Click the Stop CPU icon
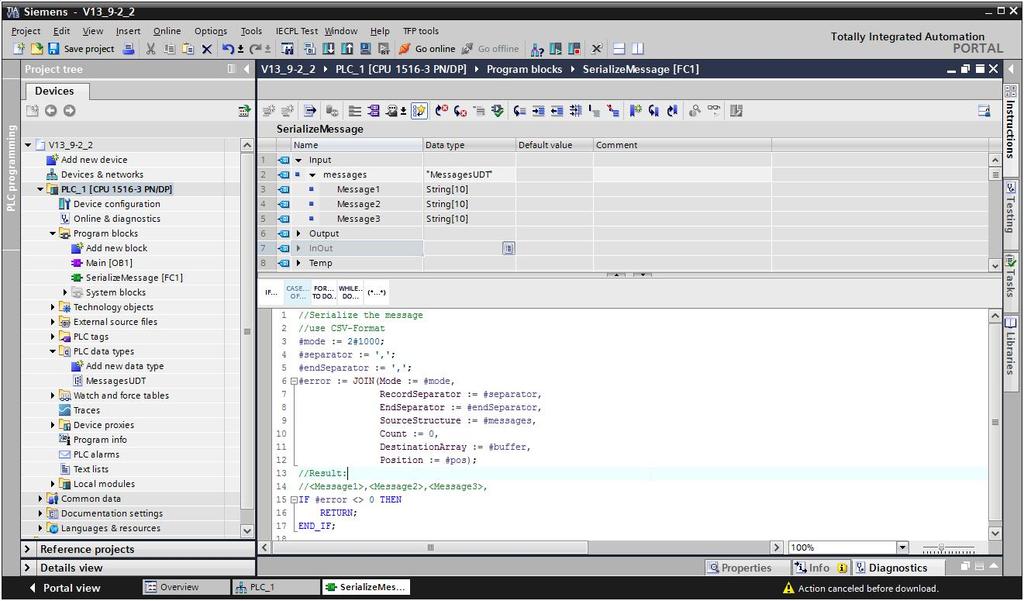Image resolution: width=1024 pixels, height=601 pixels. tap(574, 49)
